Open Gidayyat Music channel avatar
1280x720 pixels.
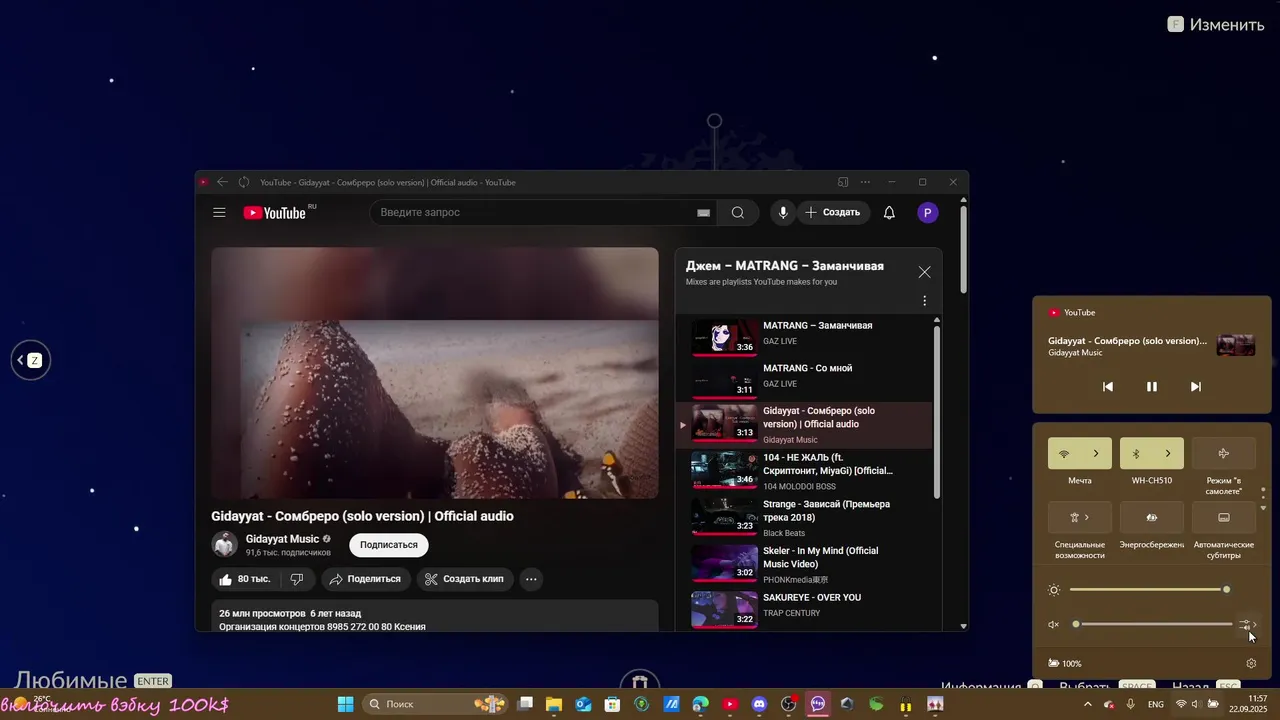tap(225, 544)
